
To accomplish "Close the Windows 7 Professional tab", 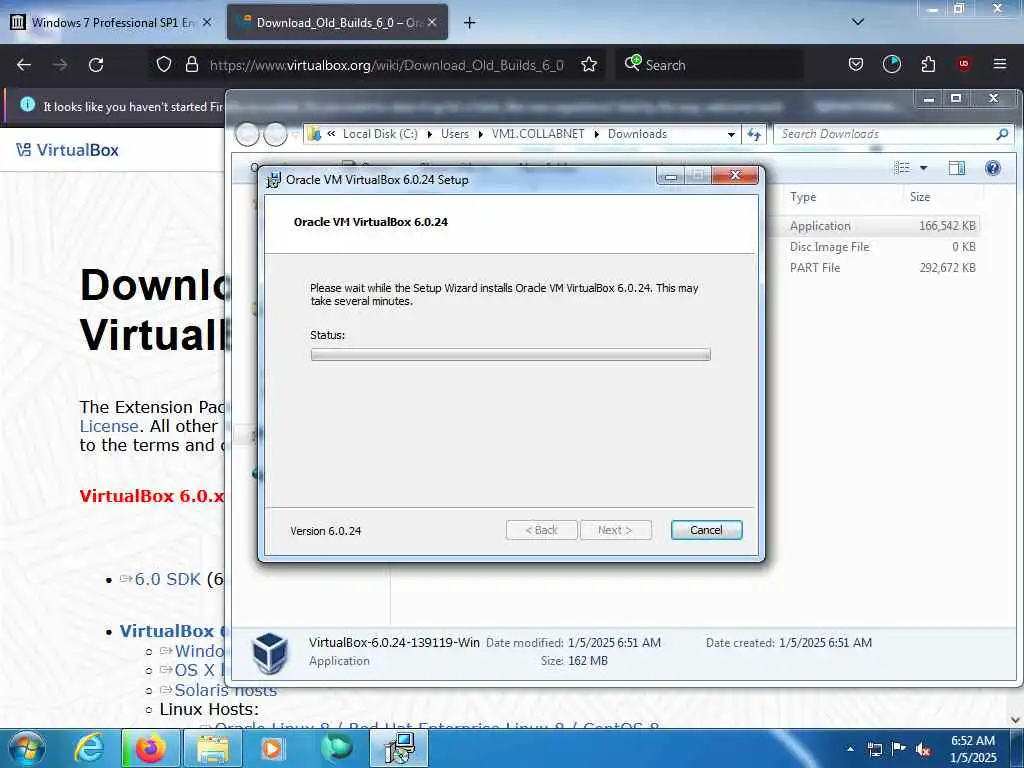I will click(207, 22).
